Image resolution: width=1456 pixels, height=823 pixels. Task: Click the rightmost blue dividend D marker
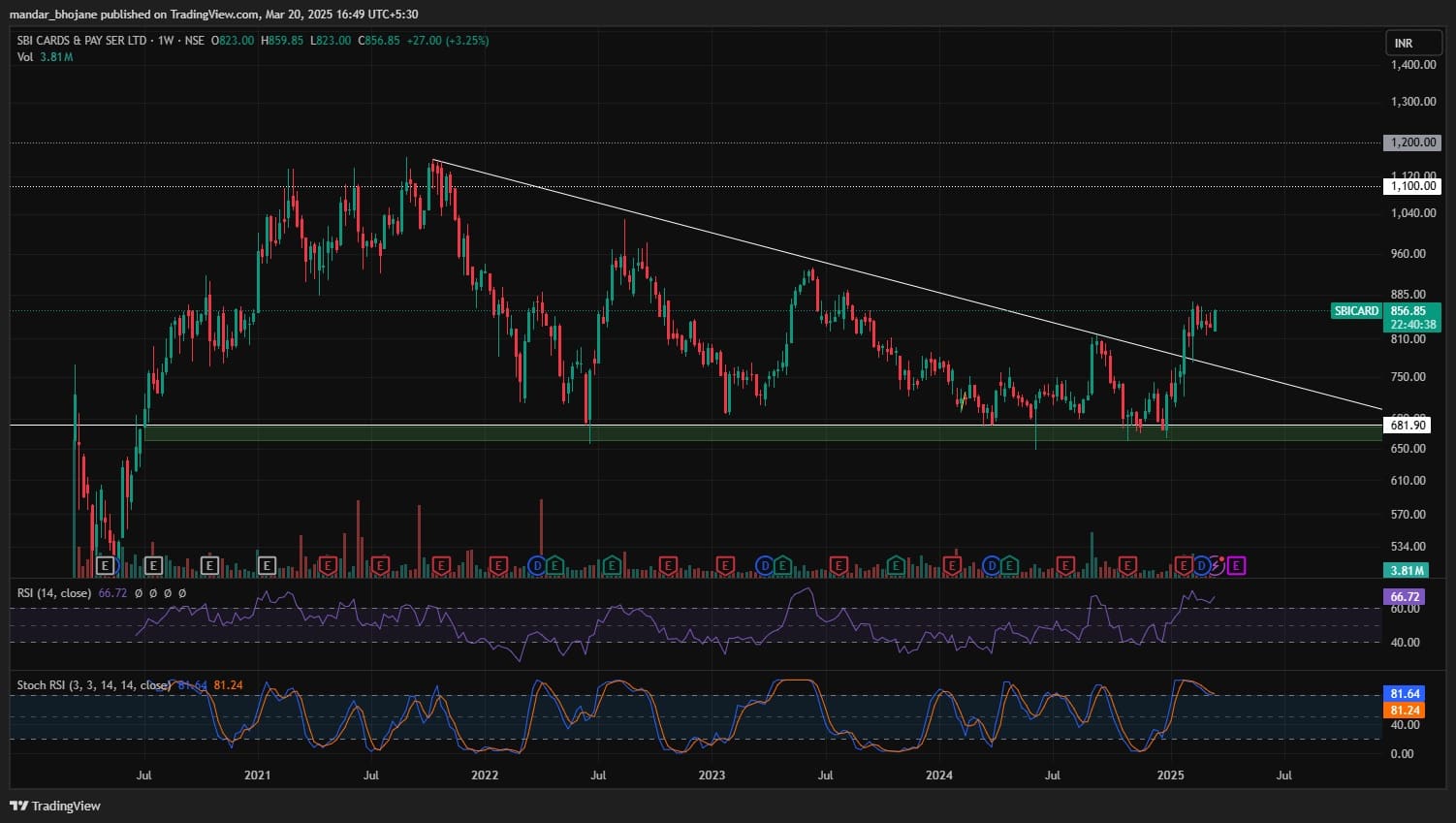(x=1201, y=565)
